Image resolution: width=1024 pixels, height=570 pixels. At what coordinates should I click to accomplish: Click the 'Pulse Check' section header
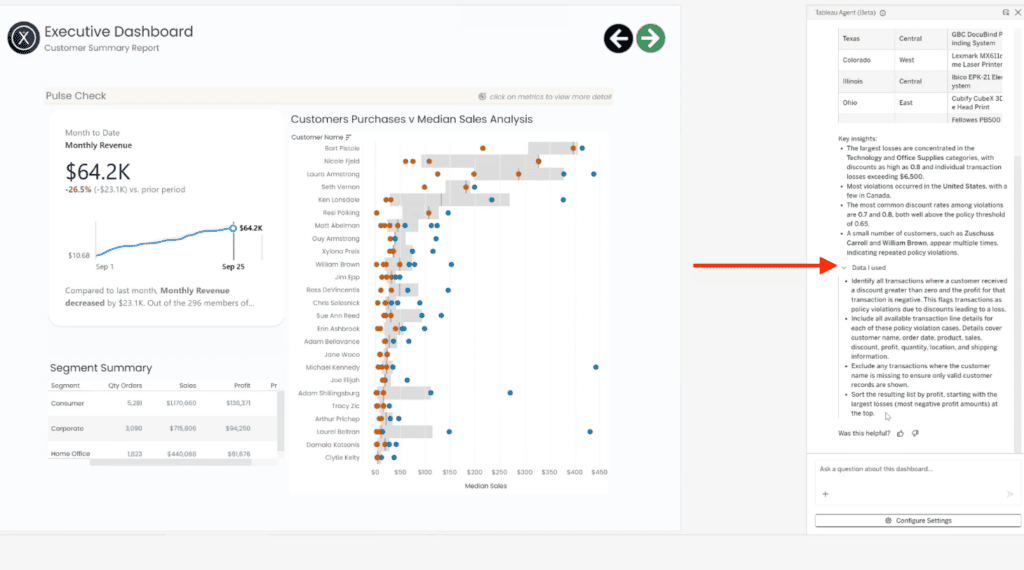click(76, 96)
